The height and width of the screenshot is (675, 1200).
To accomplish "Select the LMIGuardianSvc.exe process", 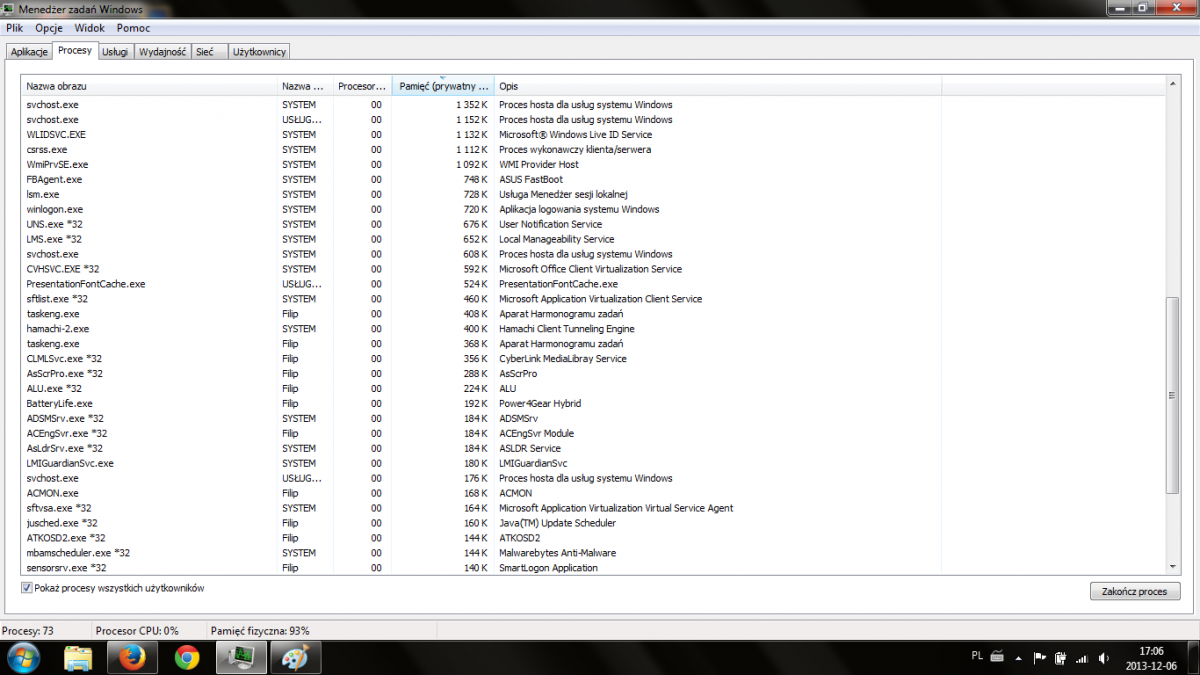I will point(594,464).
